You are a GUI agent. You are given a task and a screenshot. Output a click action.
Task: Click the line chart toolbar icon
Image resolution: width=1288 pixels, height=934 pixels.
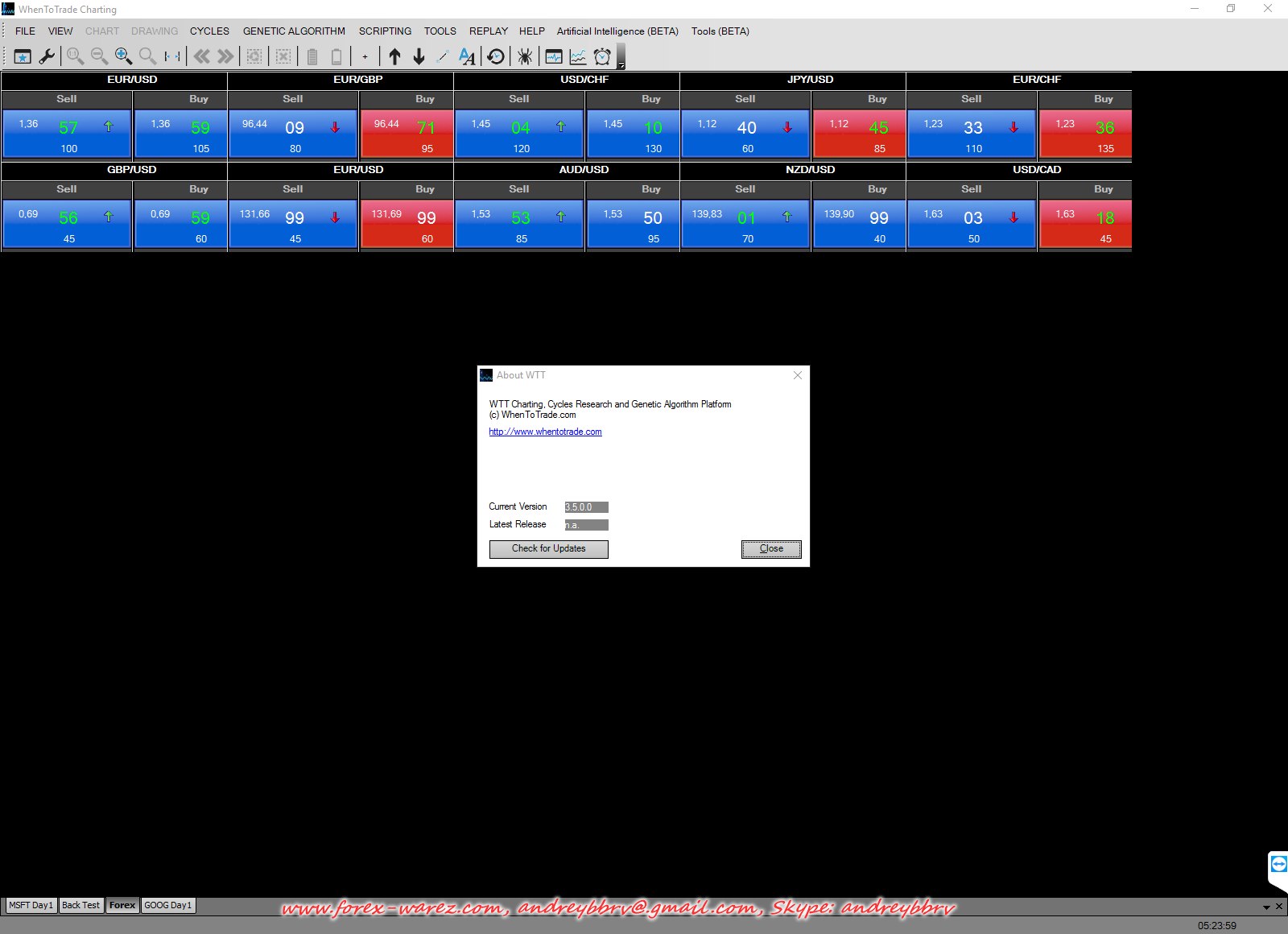coord(578,56)
